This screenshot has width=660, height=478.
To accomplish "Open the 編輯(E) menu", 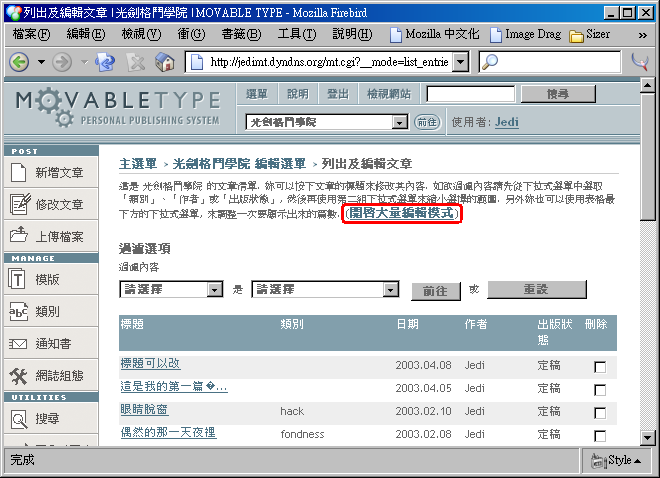I will tap(86, 34).
